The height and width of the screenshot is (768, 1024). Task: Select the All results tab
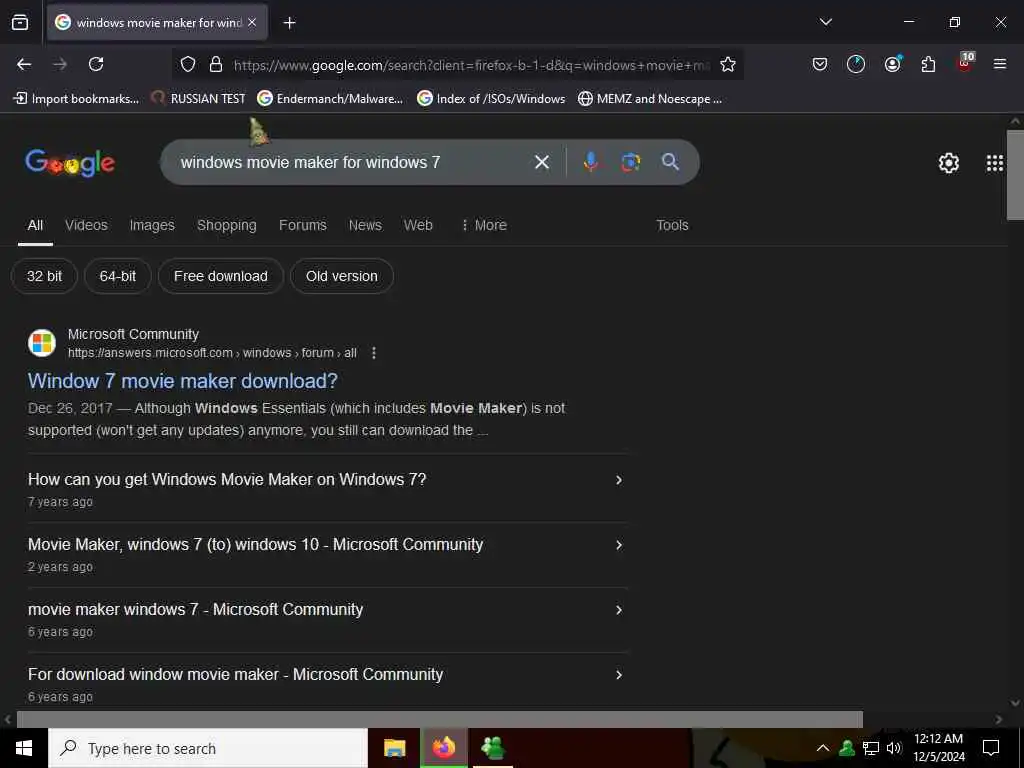(35, 225)
